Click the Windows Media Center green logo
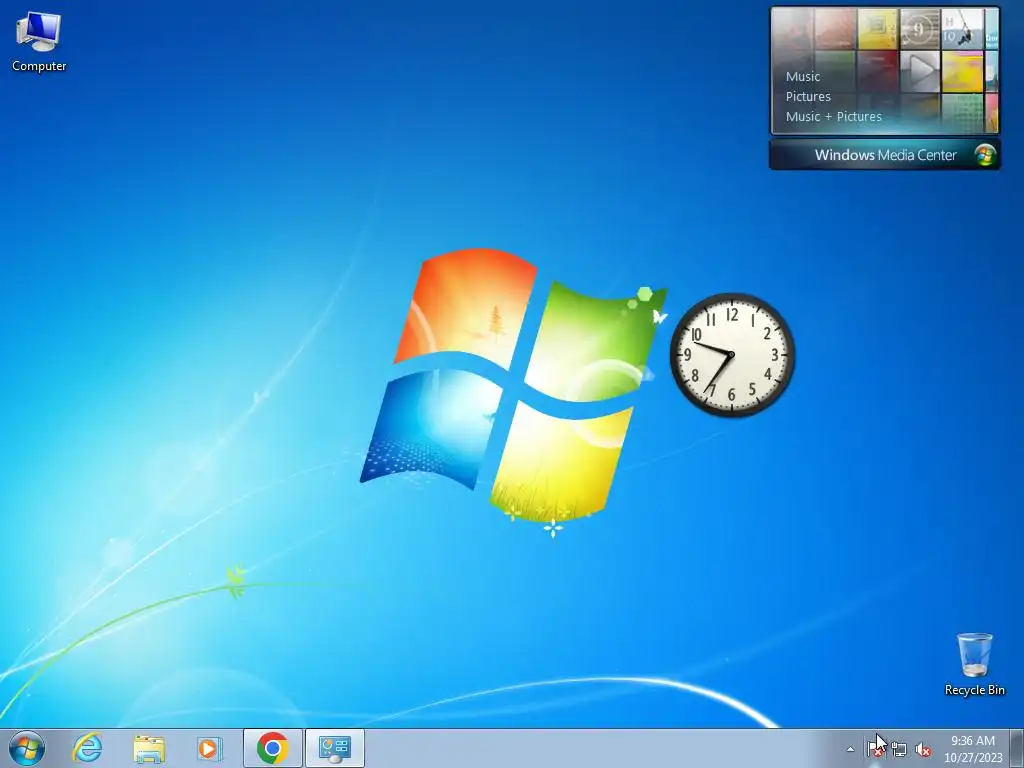This screenshot has height=768, width=1024. click(x=985, y=155)
